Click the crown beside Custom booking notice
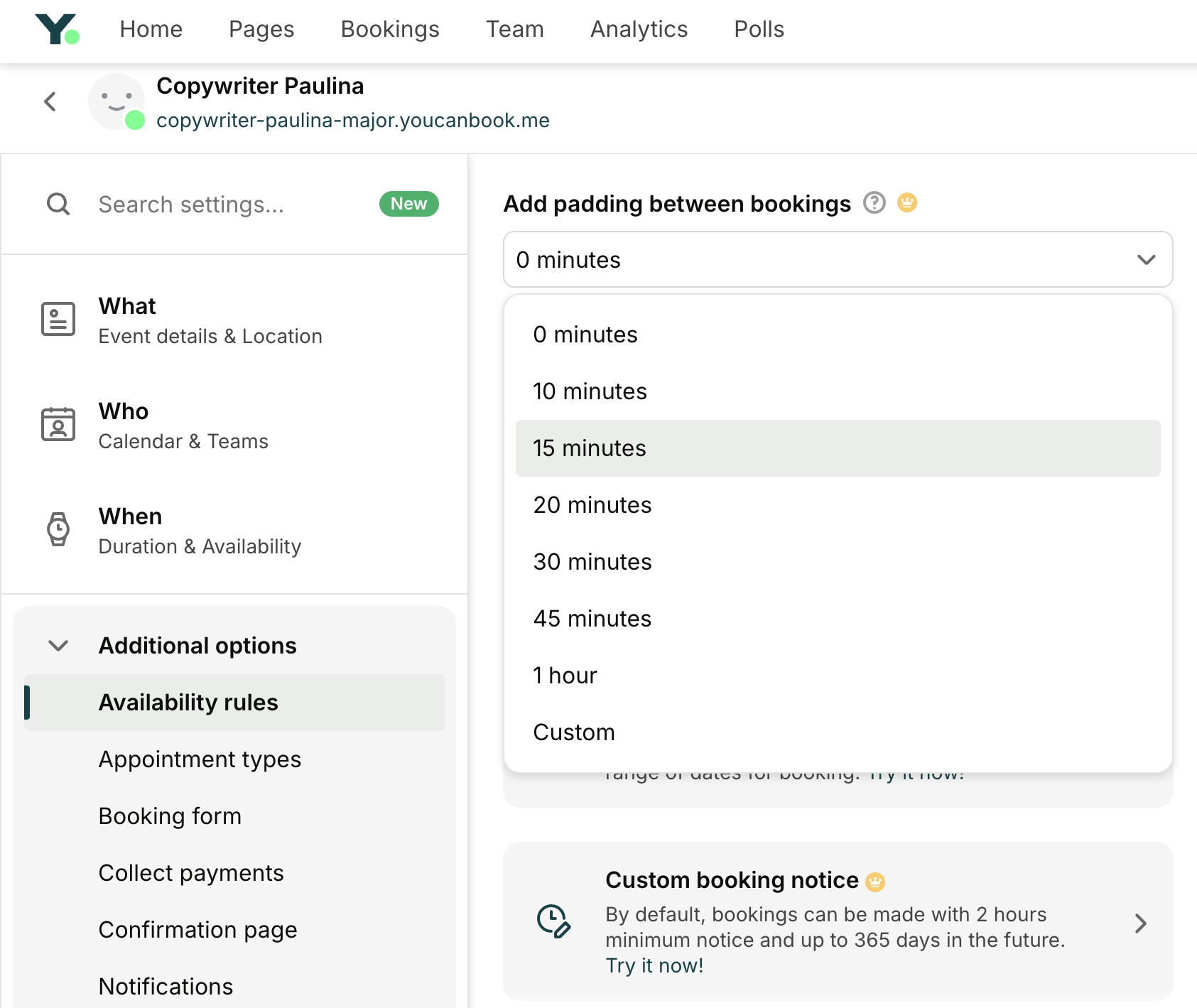Image resolution: width=1197 pixels, height=1008 pixels. coord(876,881)
